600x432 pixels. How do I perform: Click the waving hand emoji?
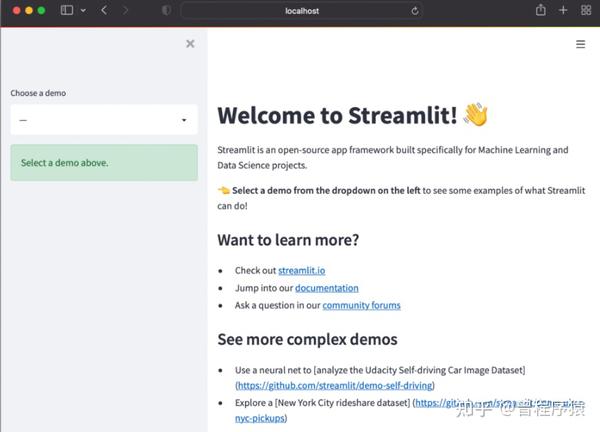tap(476, 114)
